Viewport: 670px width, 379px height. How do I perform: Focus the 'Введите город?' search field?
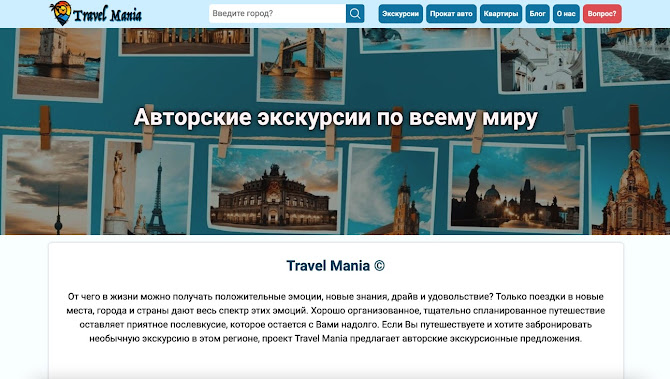[277, 14]
